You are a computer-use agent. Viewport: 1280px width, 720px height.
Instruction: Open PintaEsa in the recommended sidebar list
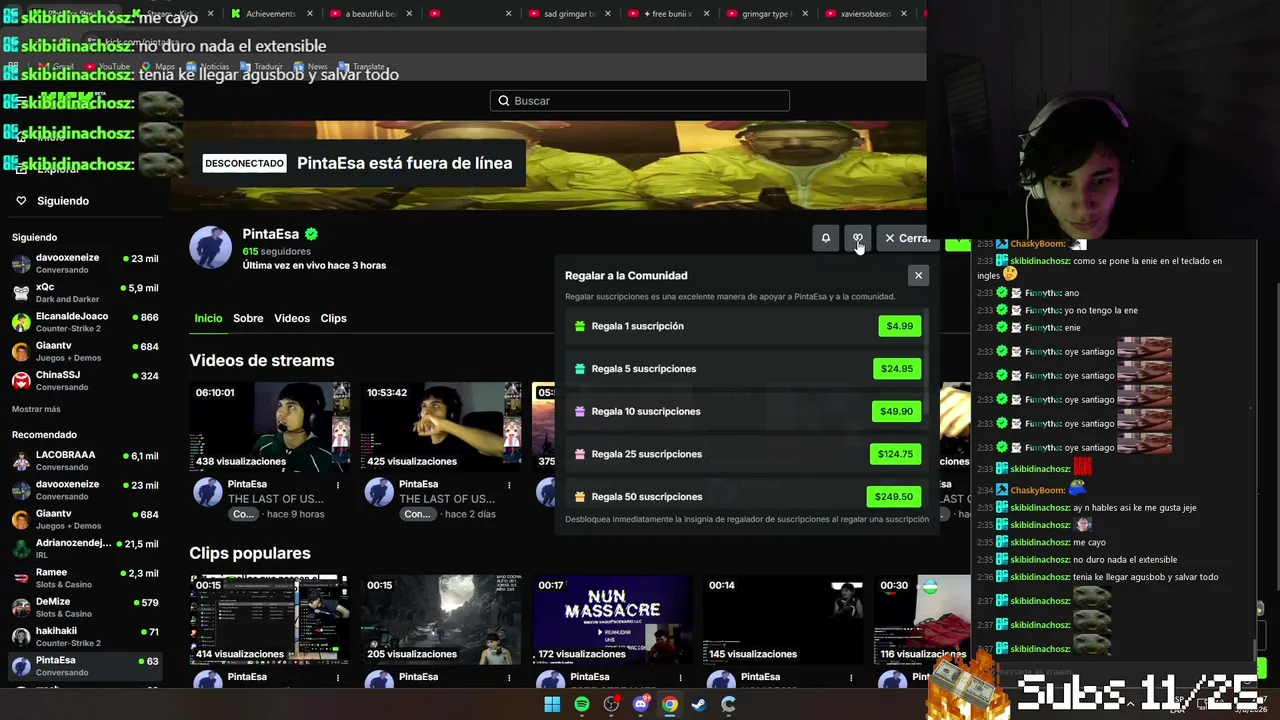(85, 666)
